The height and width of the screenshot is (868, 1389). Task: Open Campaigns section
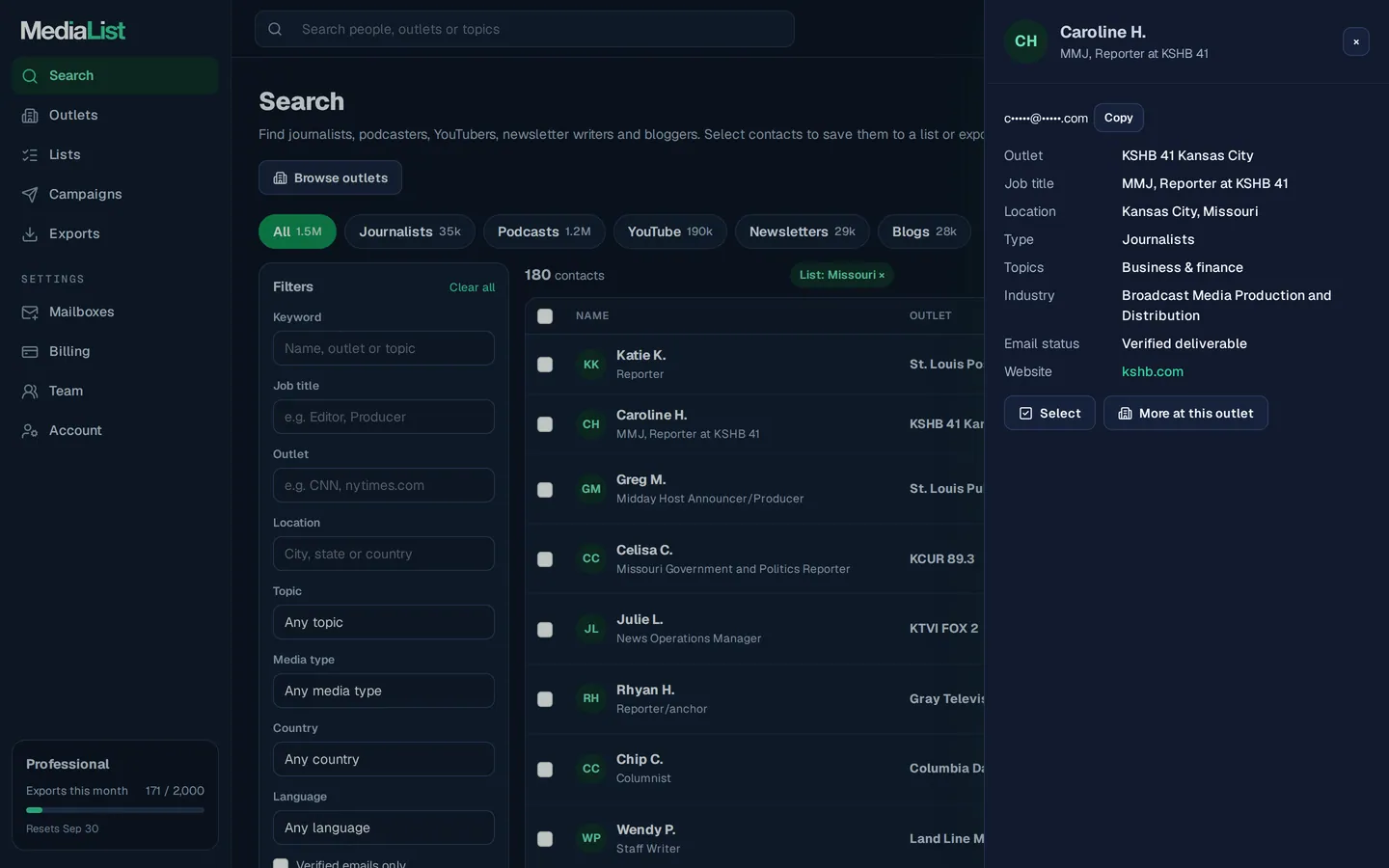tap(115, 194)
